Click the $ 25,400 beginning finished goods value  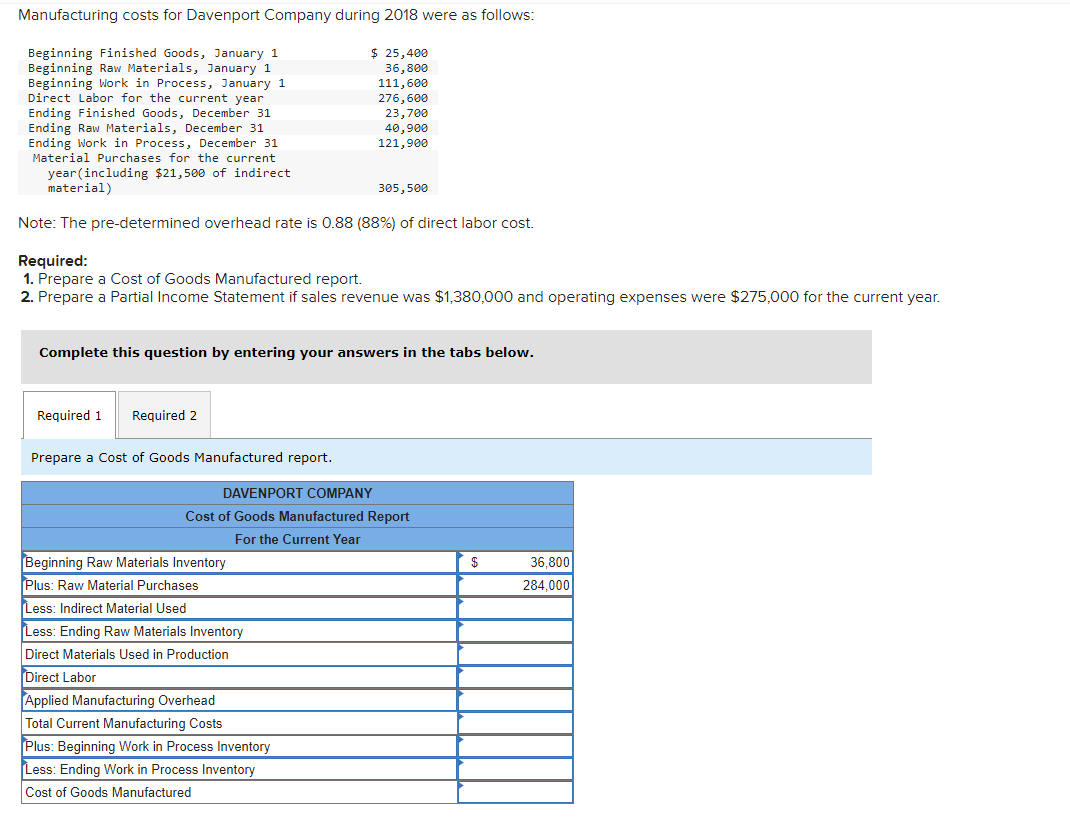[399, 53]
